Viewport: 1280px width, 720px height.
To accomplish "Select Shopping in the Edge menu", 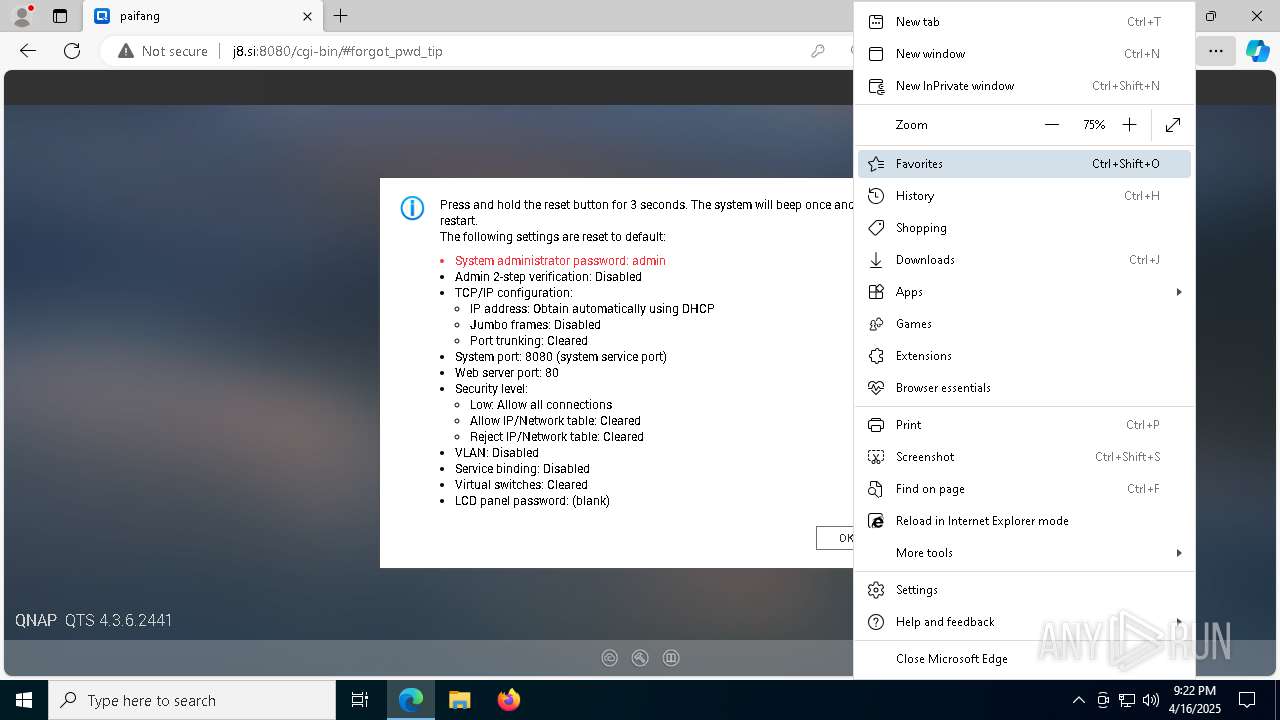I will click(1024, 228).
